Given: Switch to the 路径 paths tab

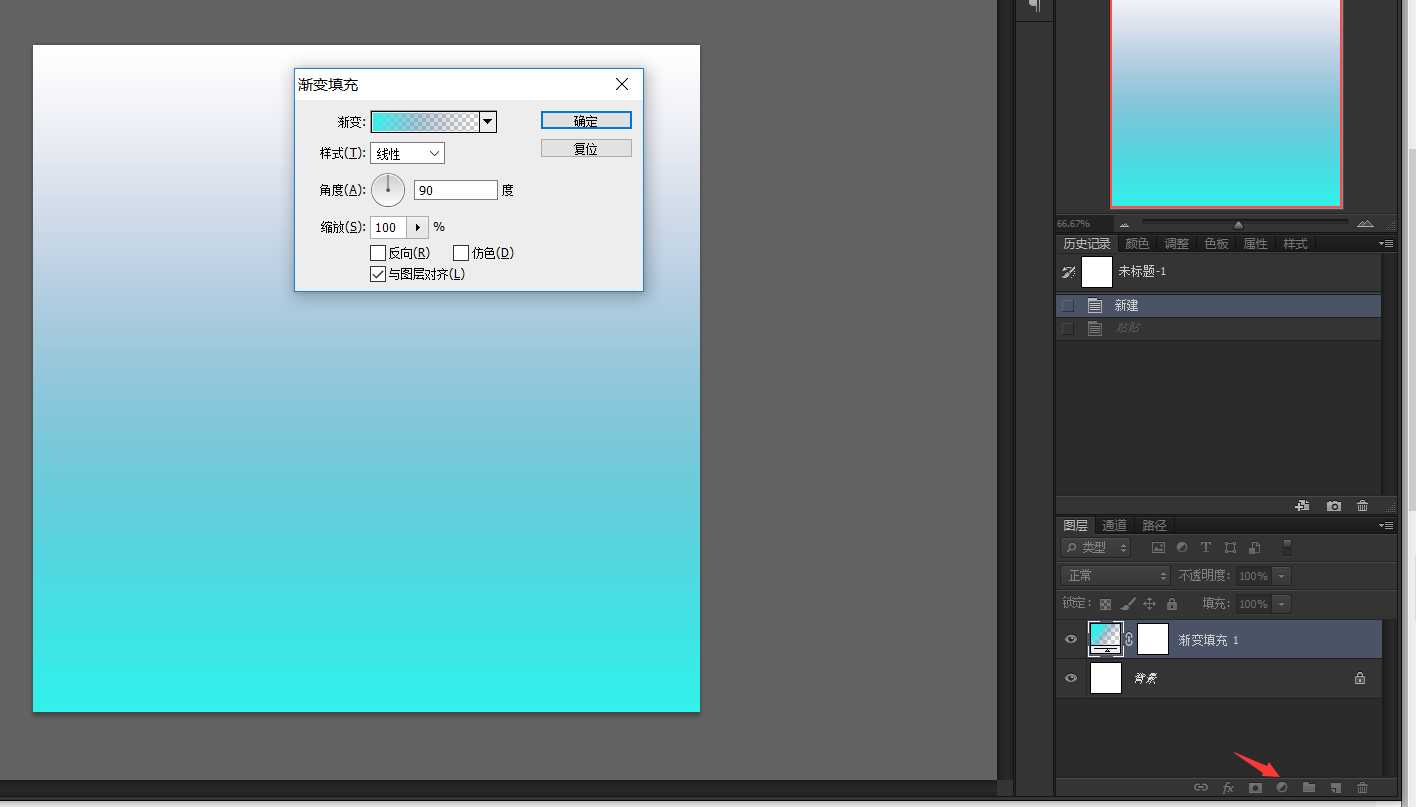Looking at the screenshot, I should coord(1154,525).
